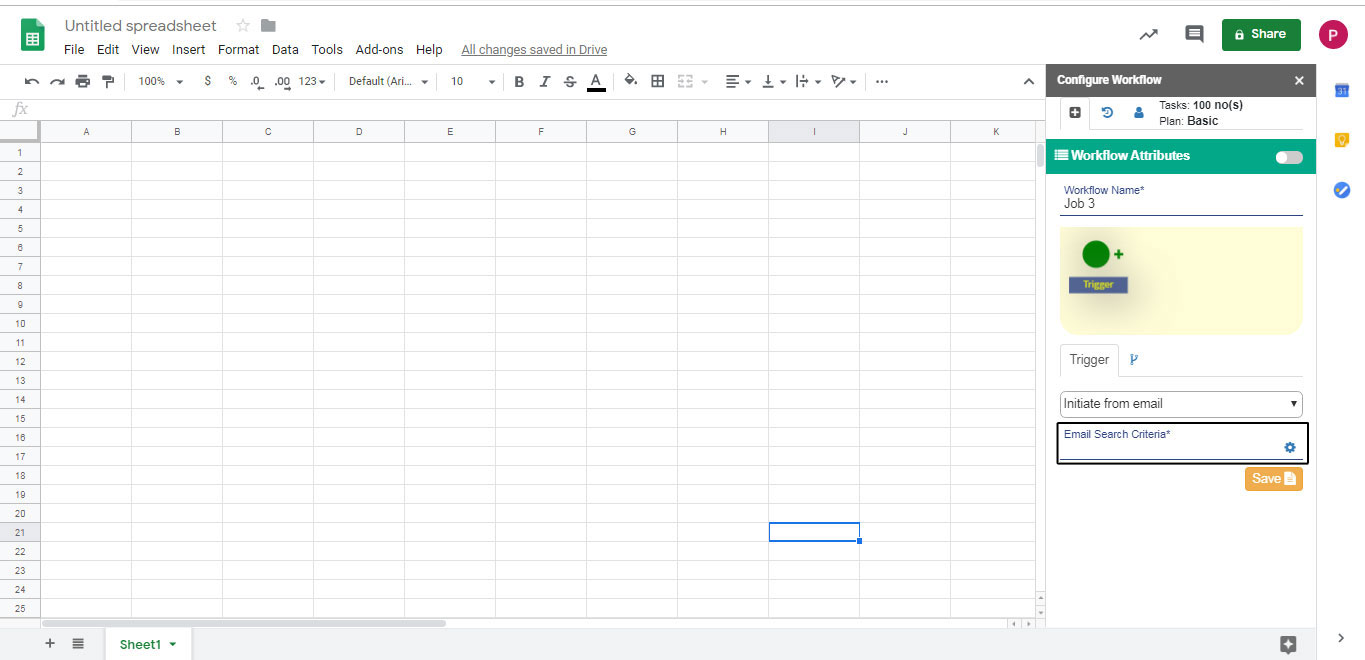Close the Configure Workflow panel

coord(1299,80)
